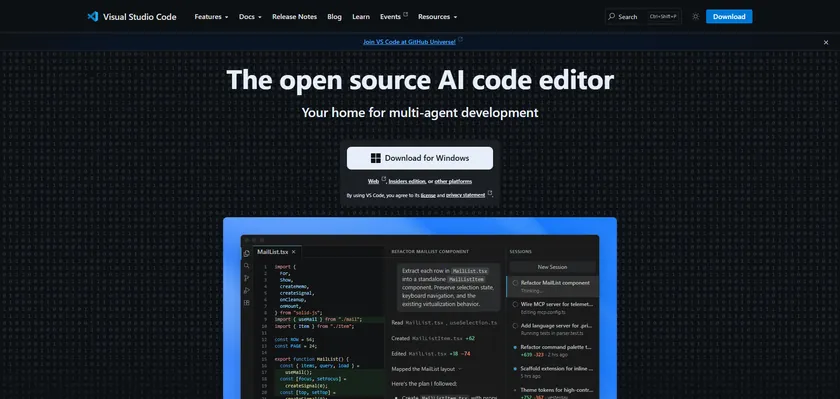840x399 pixels.
Task: Select Theme tokens for high-contr... session
Action: point(552,393)
